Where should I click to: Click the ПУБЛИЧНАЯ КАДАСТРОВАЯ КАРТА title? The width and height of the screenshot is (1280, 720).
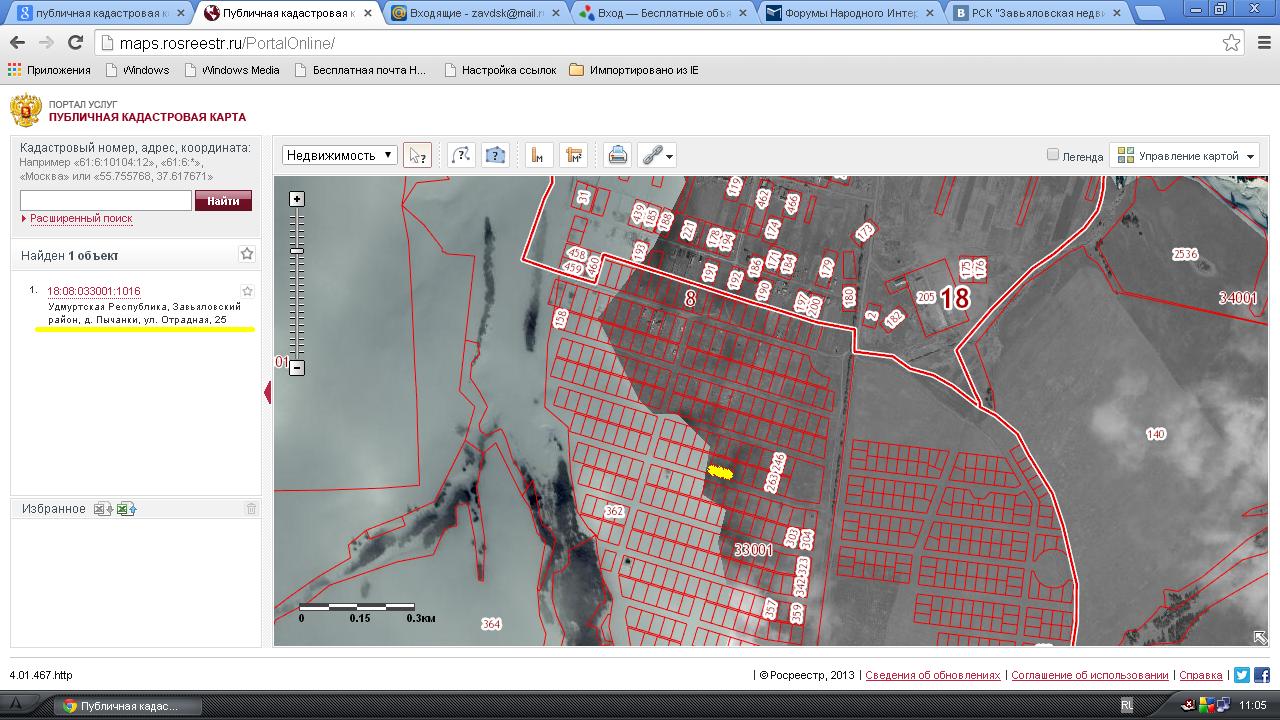(x=147, y=117)
